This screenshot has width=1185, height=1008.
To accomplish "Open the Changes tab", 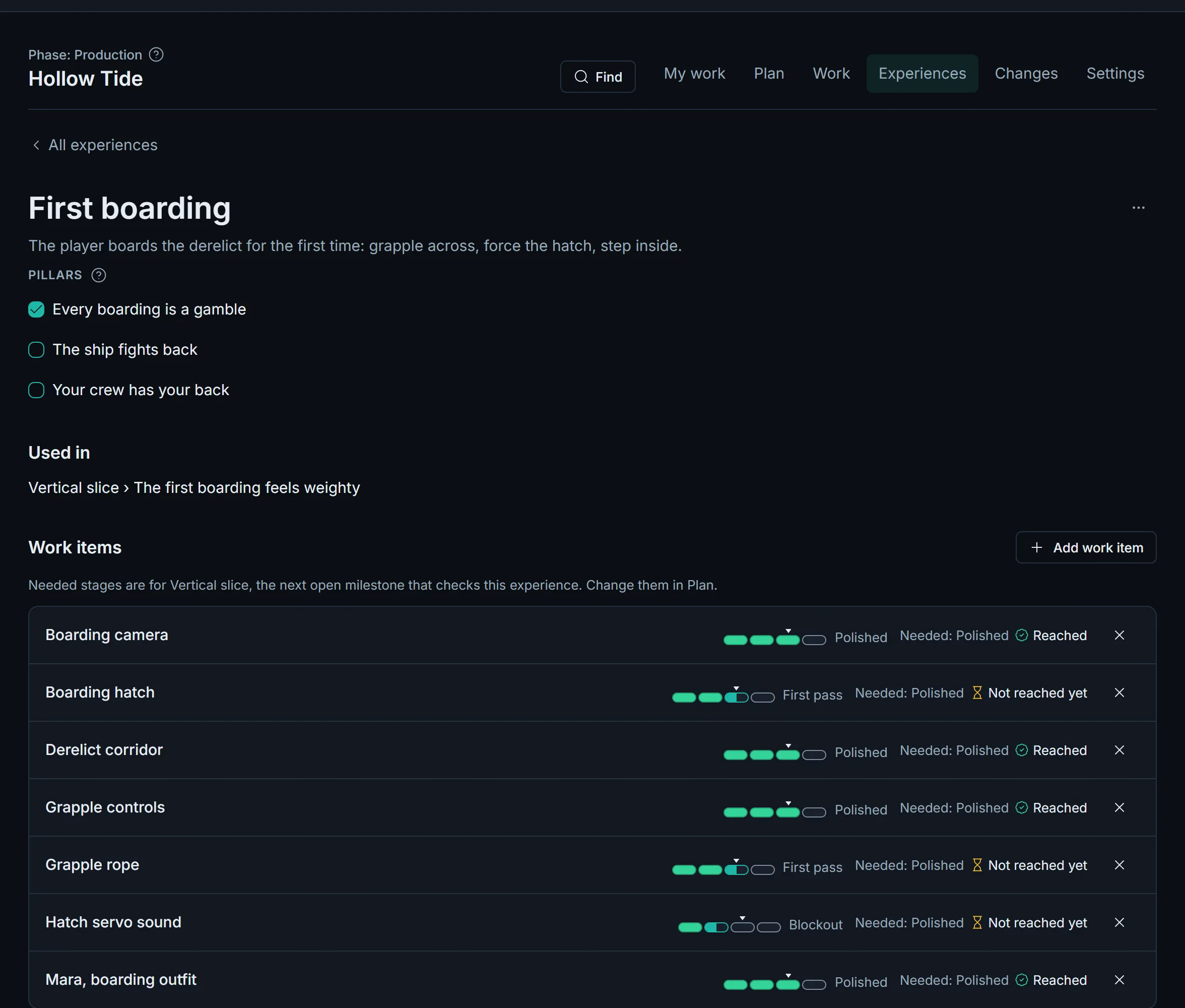I will coord(1026,74).
